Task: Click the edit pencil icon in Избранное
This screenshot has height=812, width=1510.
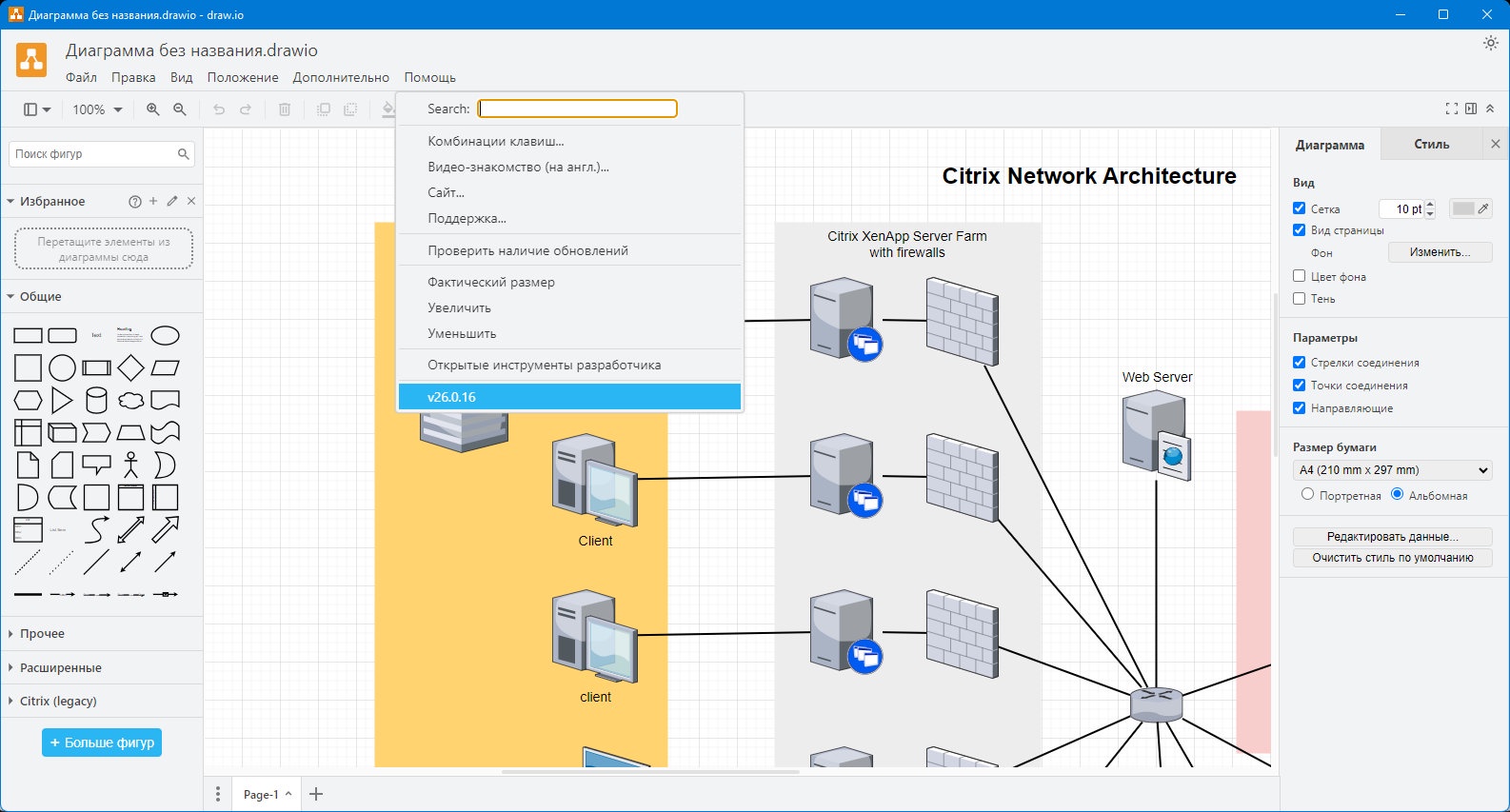Action: click(172, 201)
